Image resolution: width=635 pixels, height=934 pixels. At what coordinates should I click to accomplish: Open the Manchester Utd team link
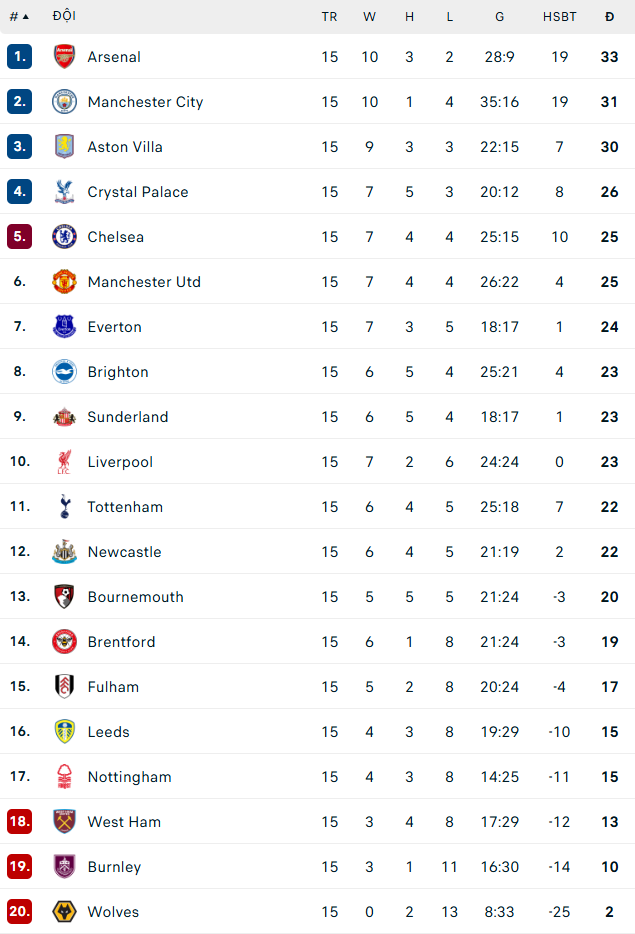click(144, 282)
